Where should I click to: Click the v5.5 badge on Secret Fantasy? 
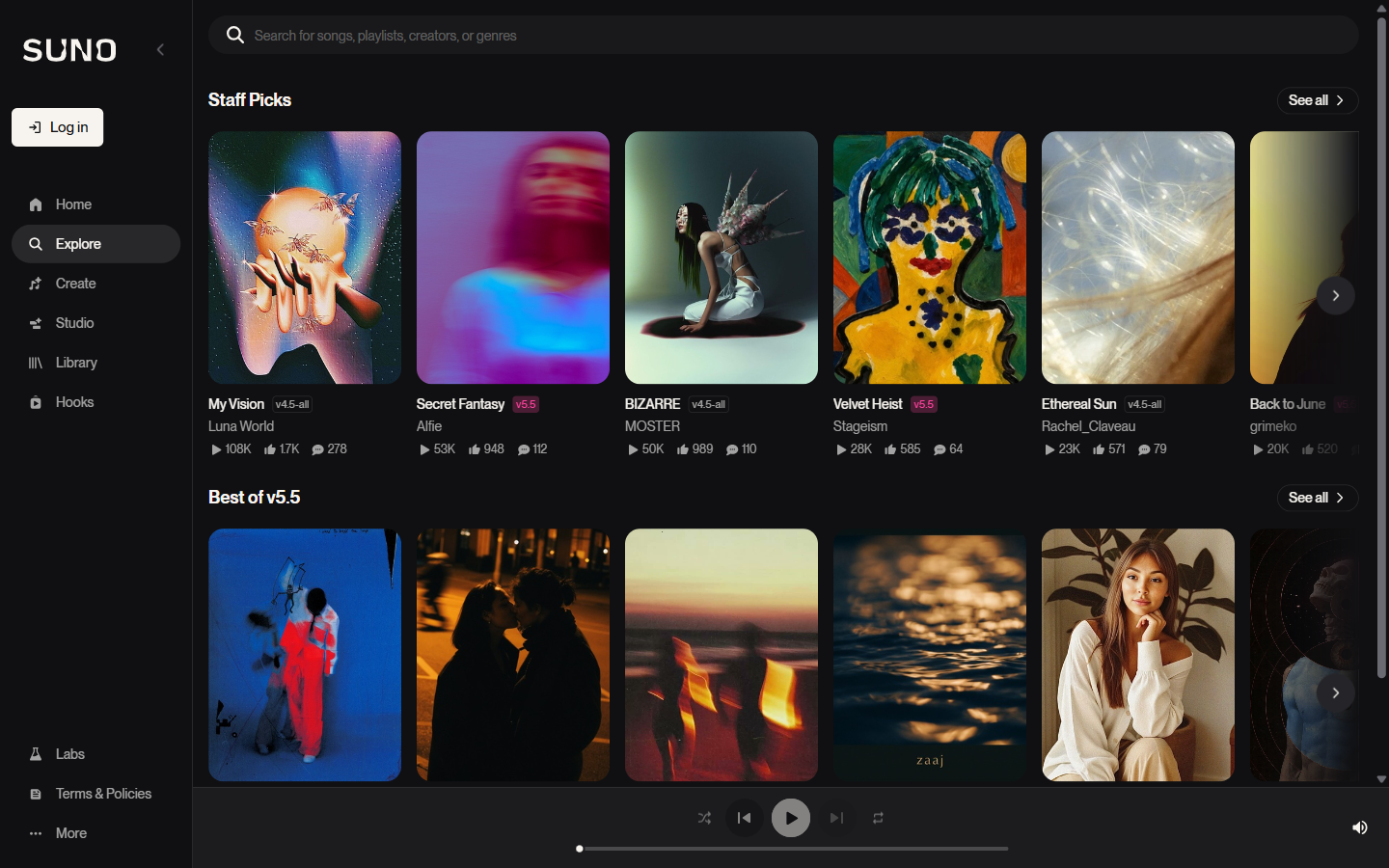(x=526, y=404)
